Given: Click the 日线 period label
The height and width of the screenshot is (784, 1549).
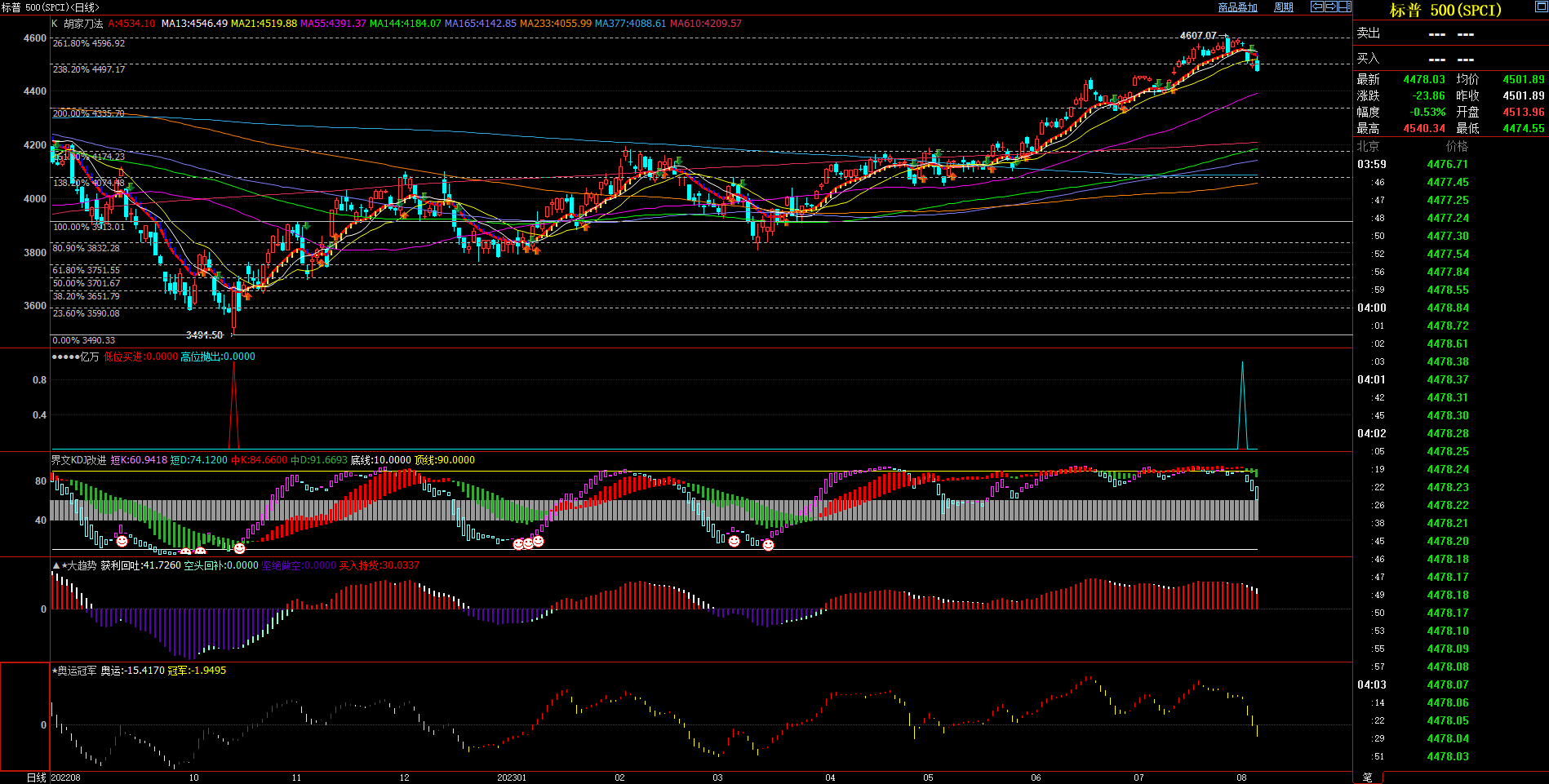Looking at the screenshot, I should pos(37,777).
